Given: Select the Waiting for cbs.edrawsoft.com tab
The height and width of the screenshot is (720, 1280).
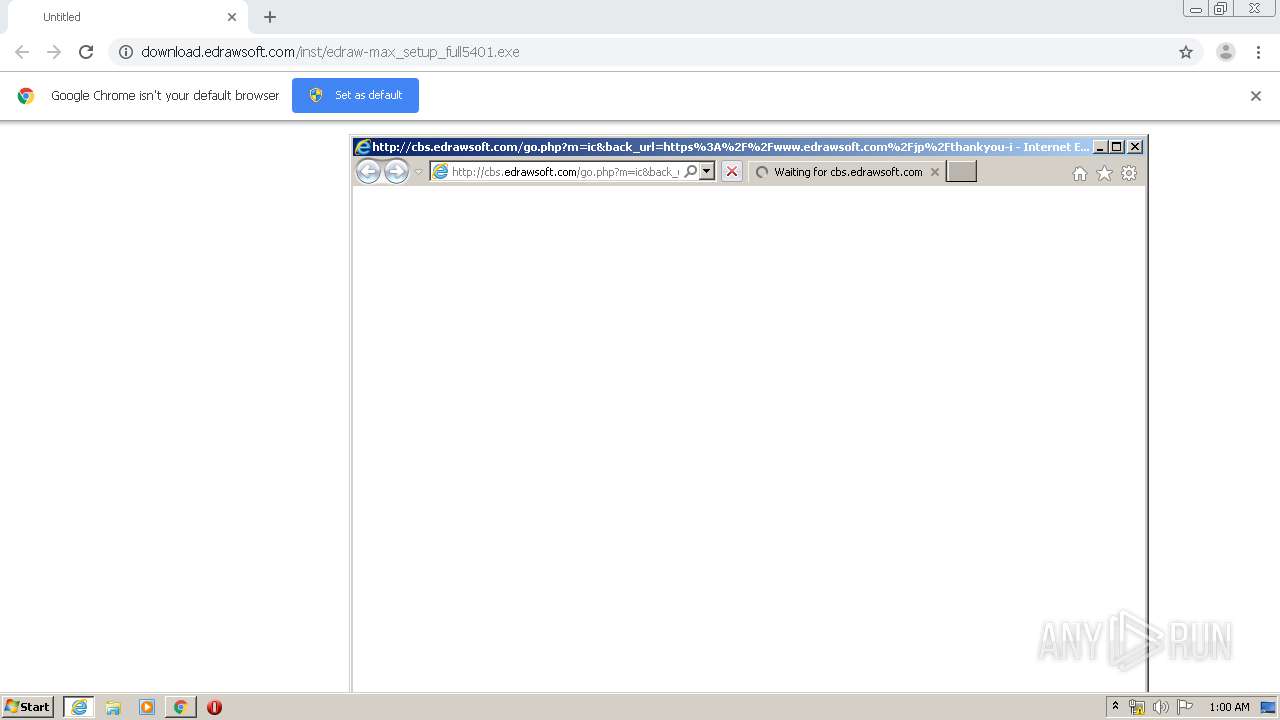Looking at the screenshot, I should pos(847,172).
